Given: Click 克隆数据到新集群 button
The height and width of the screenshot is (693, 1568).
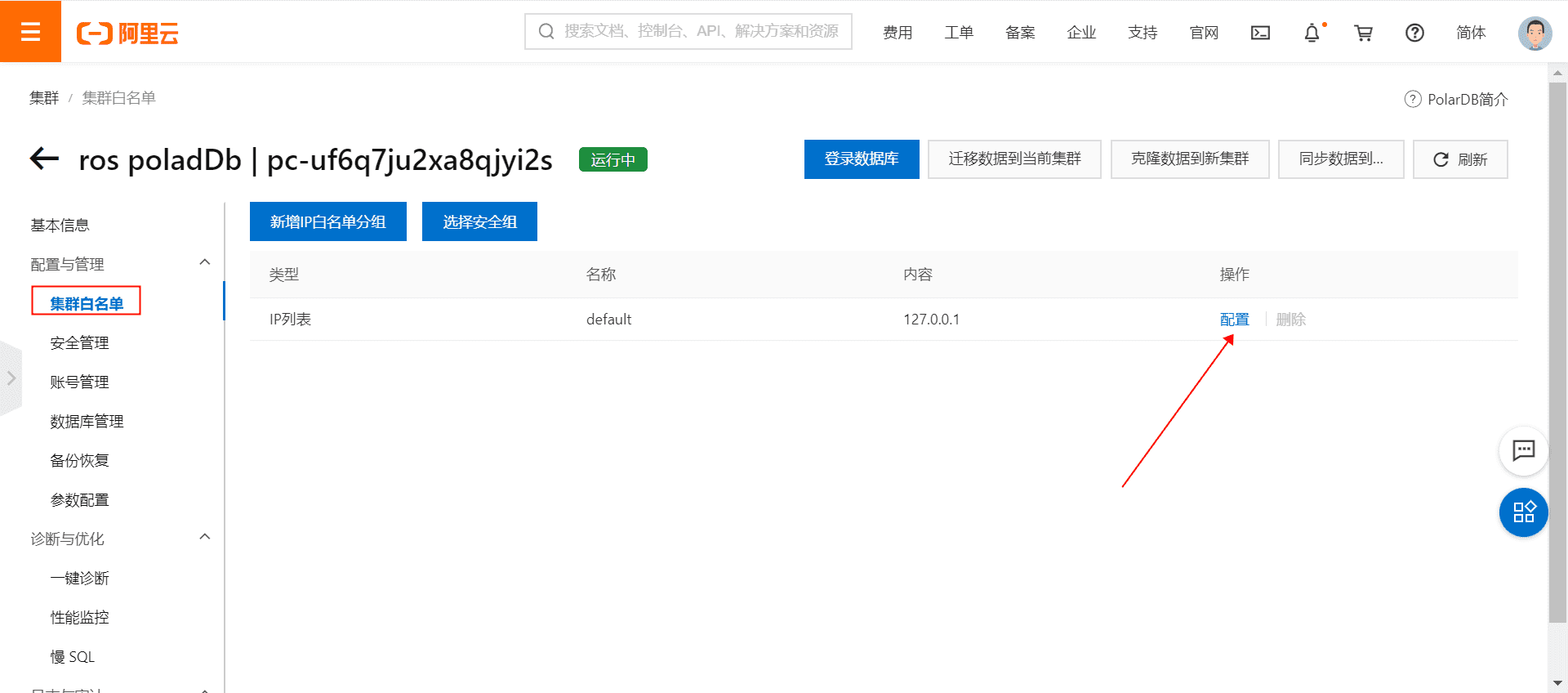Looking at the screenshot, I should tap(1190, 159).
